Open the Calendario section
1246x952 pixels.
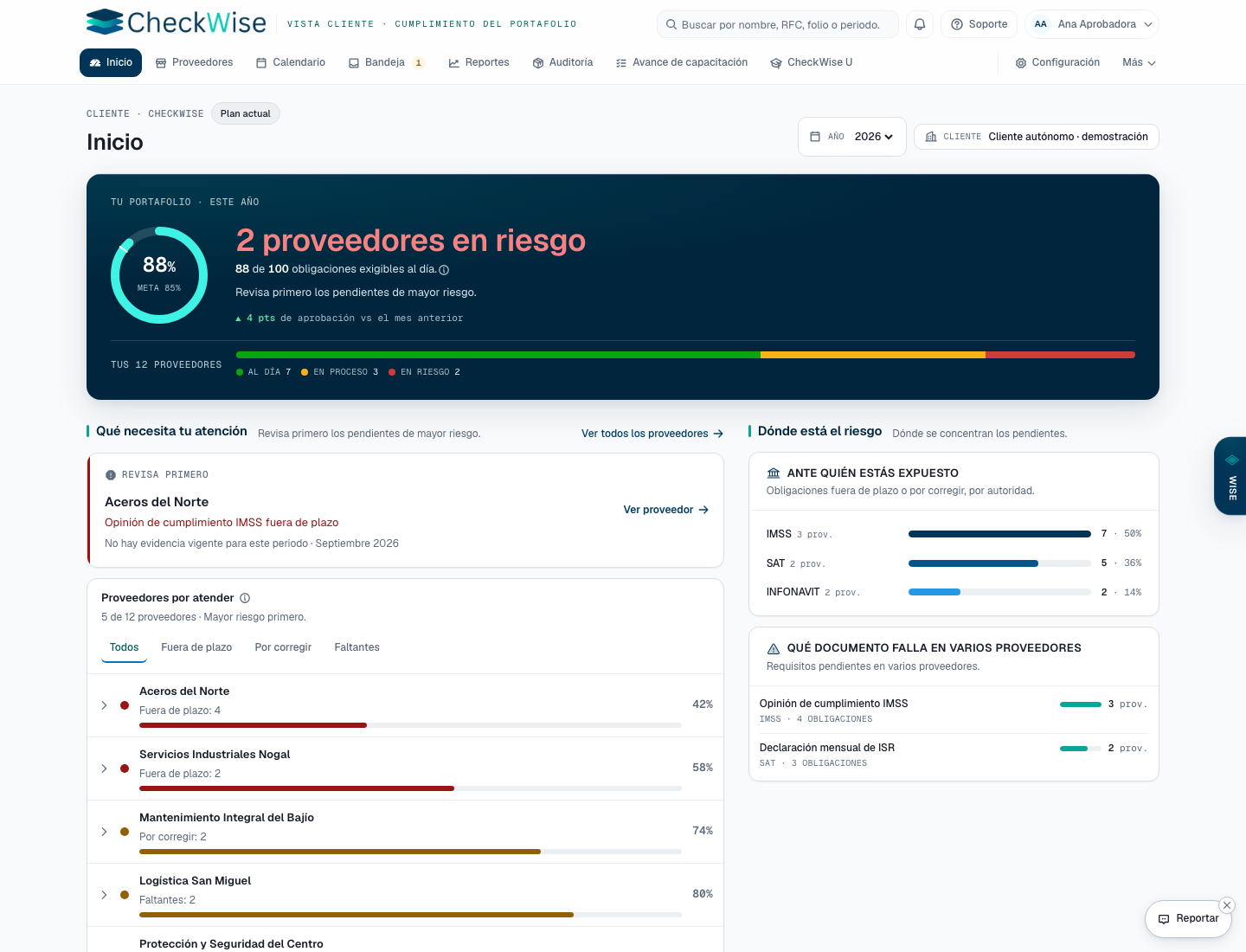click(x=291, y=62)
